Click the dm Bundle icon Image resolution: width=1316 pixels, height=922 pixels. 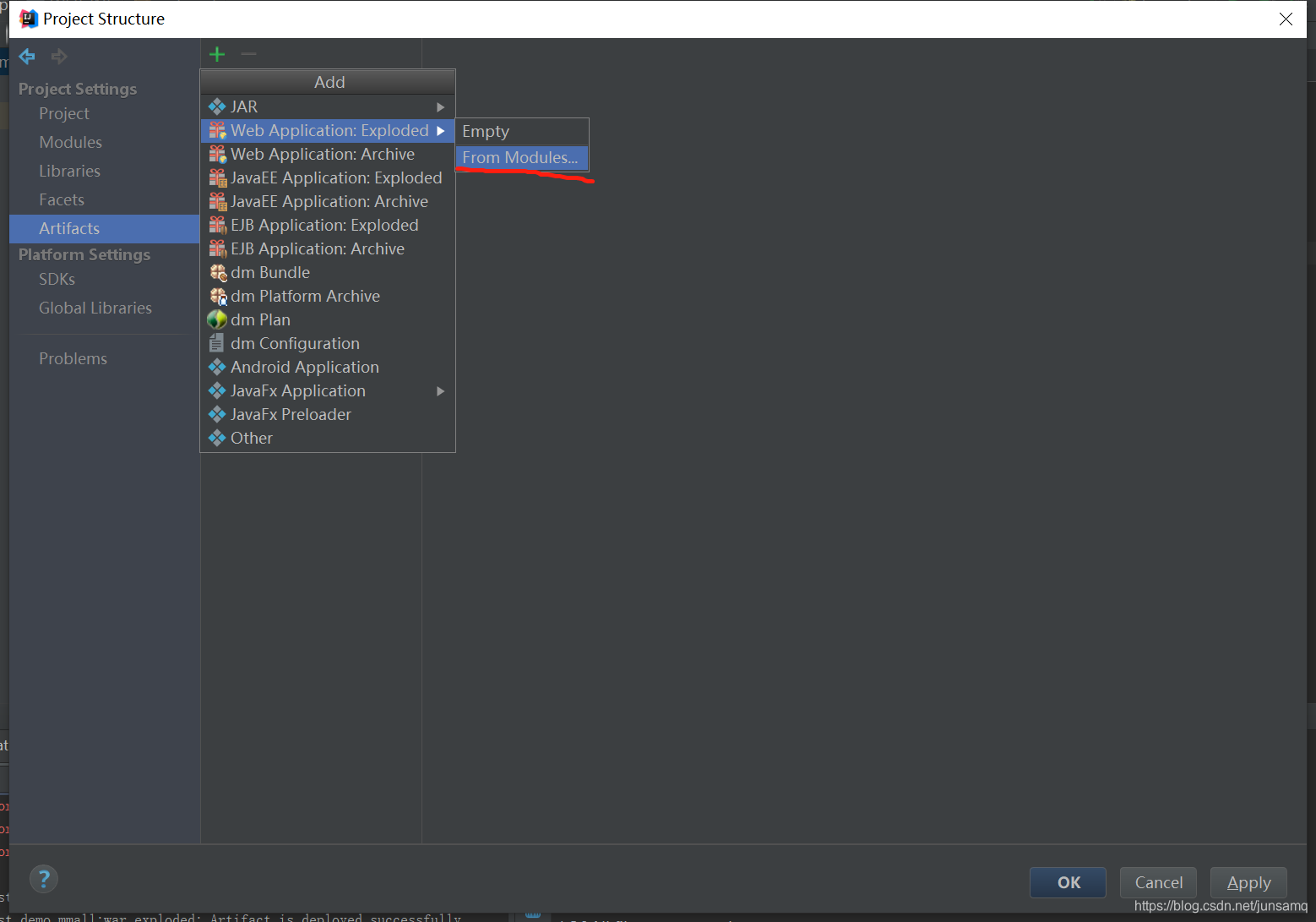coord(217,272)
